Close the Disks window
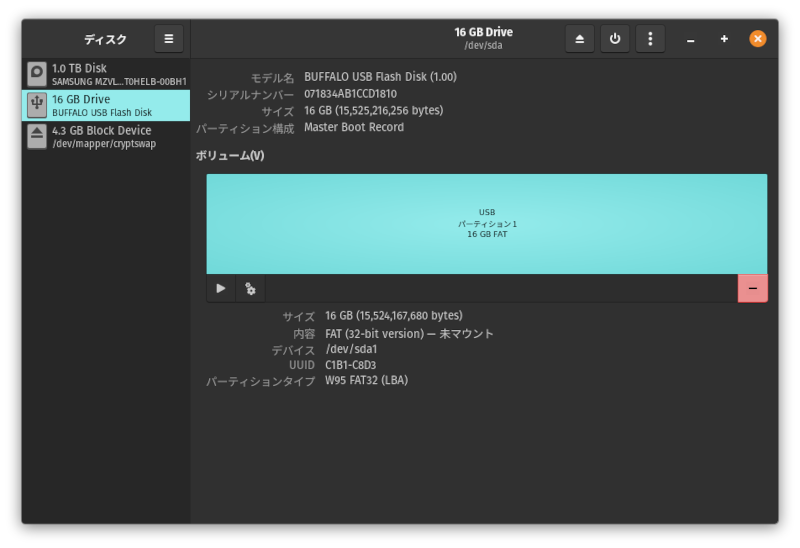 coord(758,39)
